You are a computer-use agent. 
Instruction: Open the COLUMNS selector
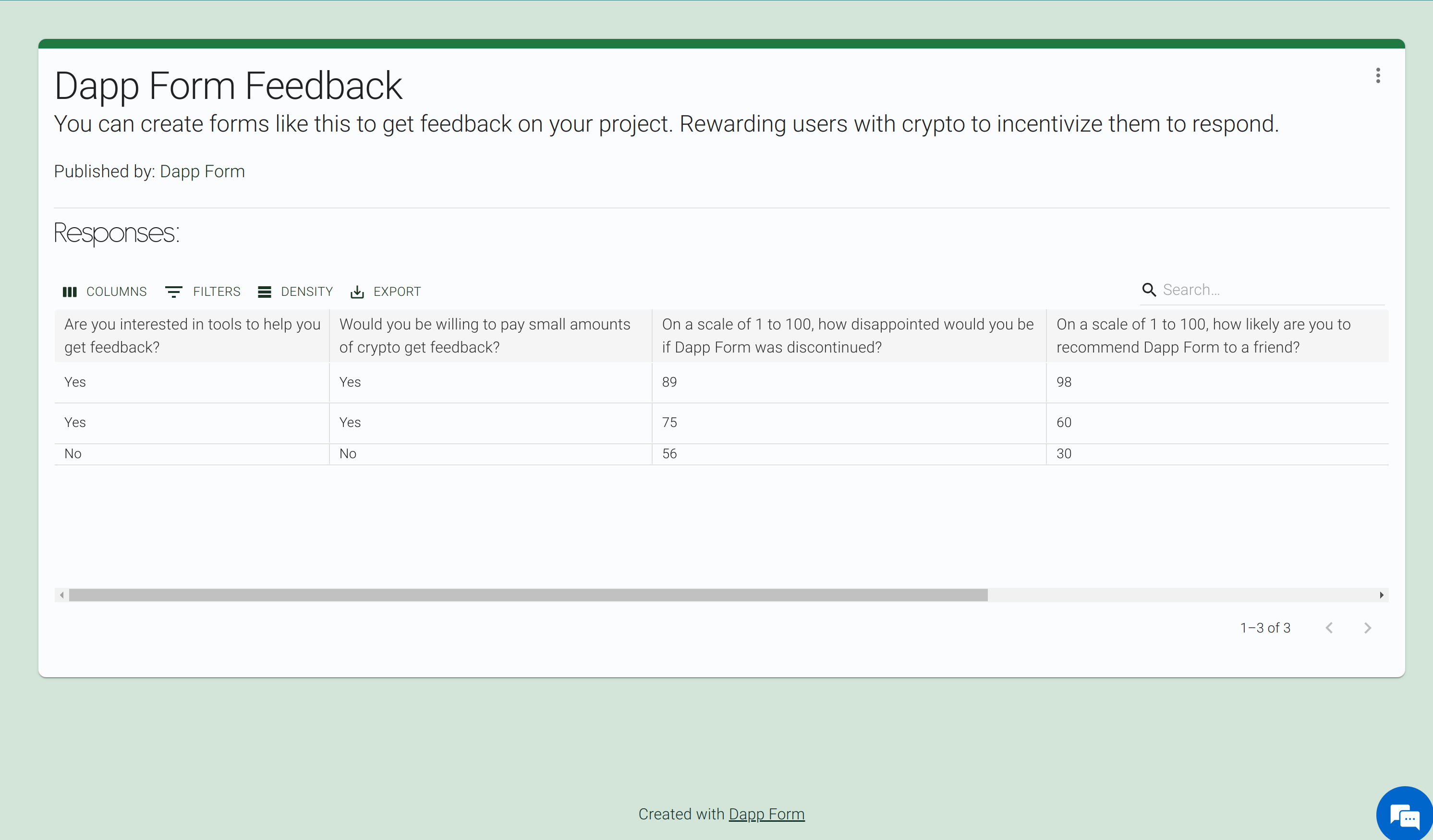(105, 292)
